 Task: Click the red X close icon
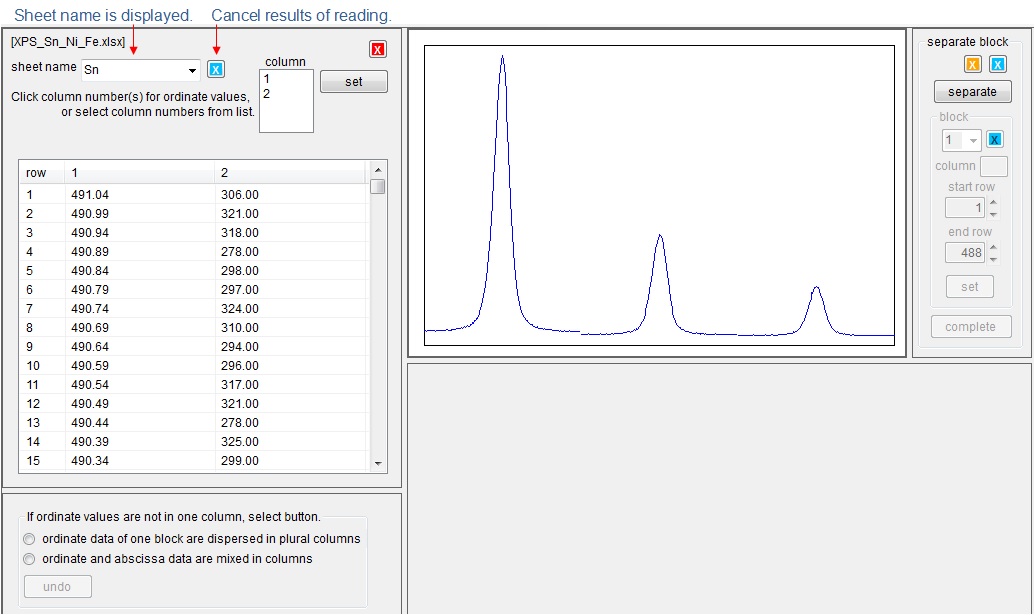point(378,49)
